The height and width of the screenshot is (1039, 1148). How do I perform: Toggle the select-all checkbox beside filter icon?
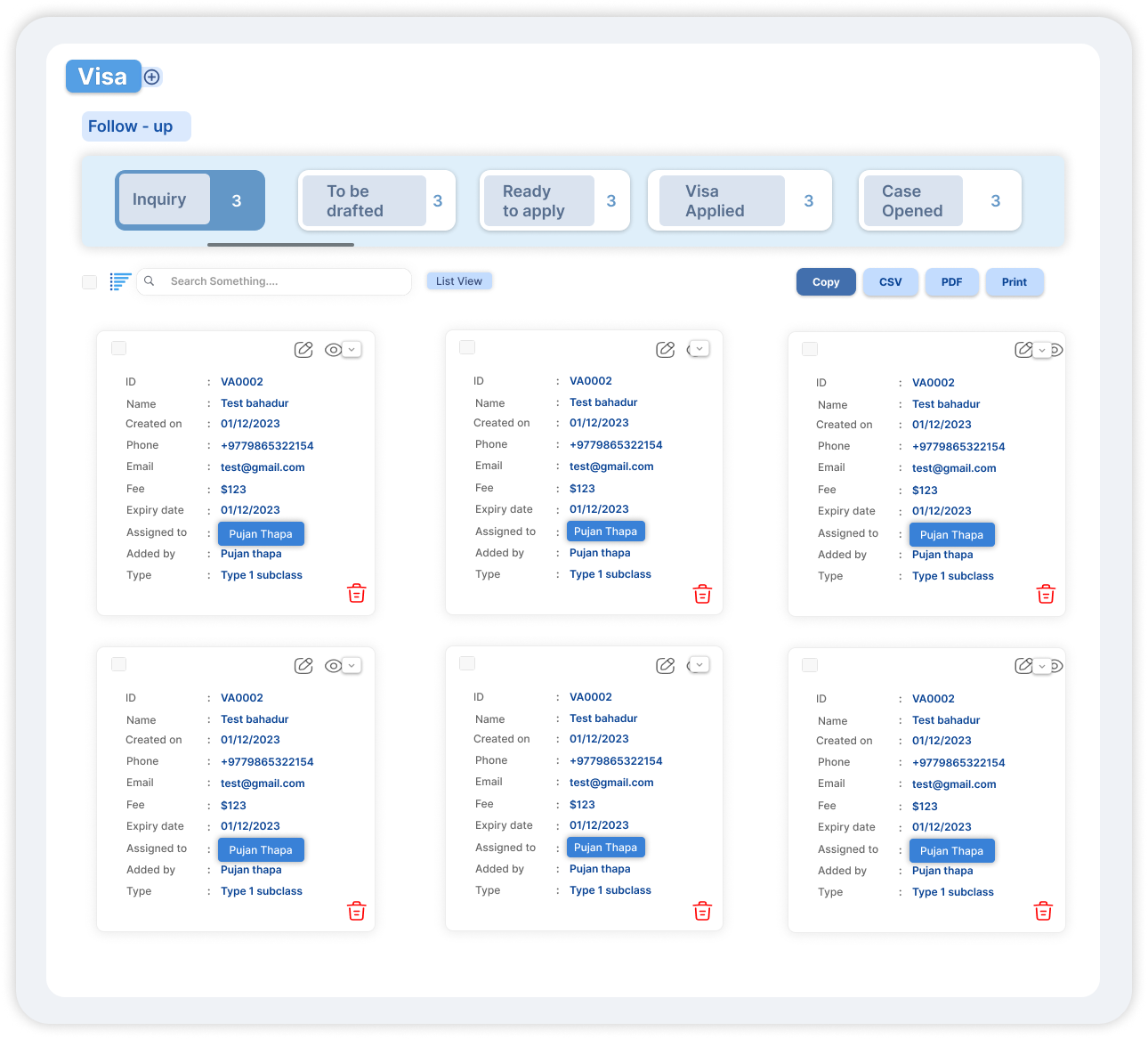click(x=89, y=282)
